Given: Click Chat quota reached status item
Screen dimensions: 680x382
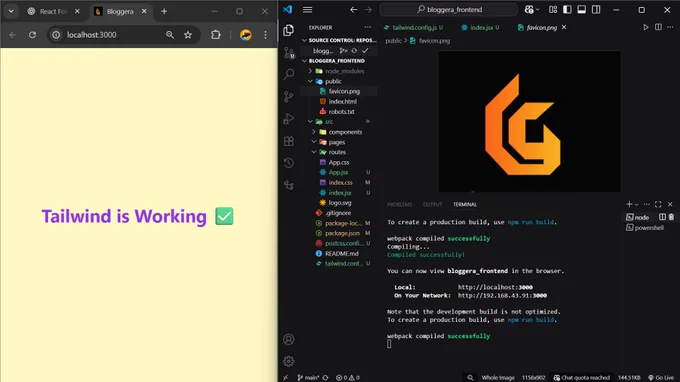Looking at the screenshot, I should 582,378.
